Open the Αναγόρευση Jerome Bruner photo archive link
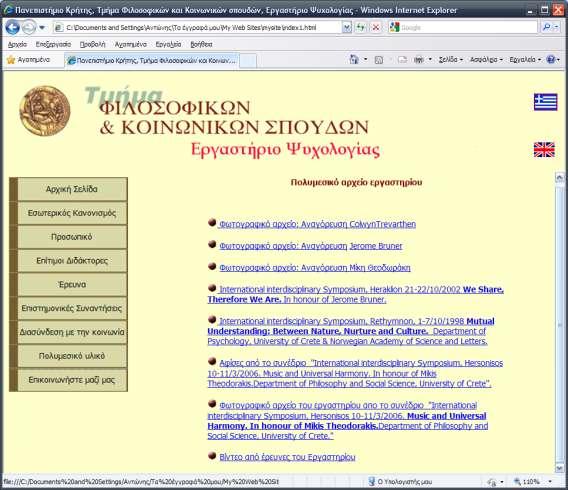Image resolution: width=568 pixels, height=490 pixels. 311,246
